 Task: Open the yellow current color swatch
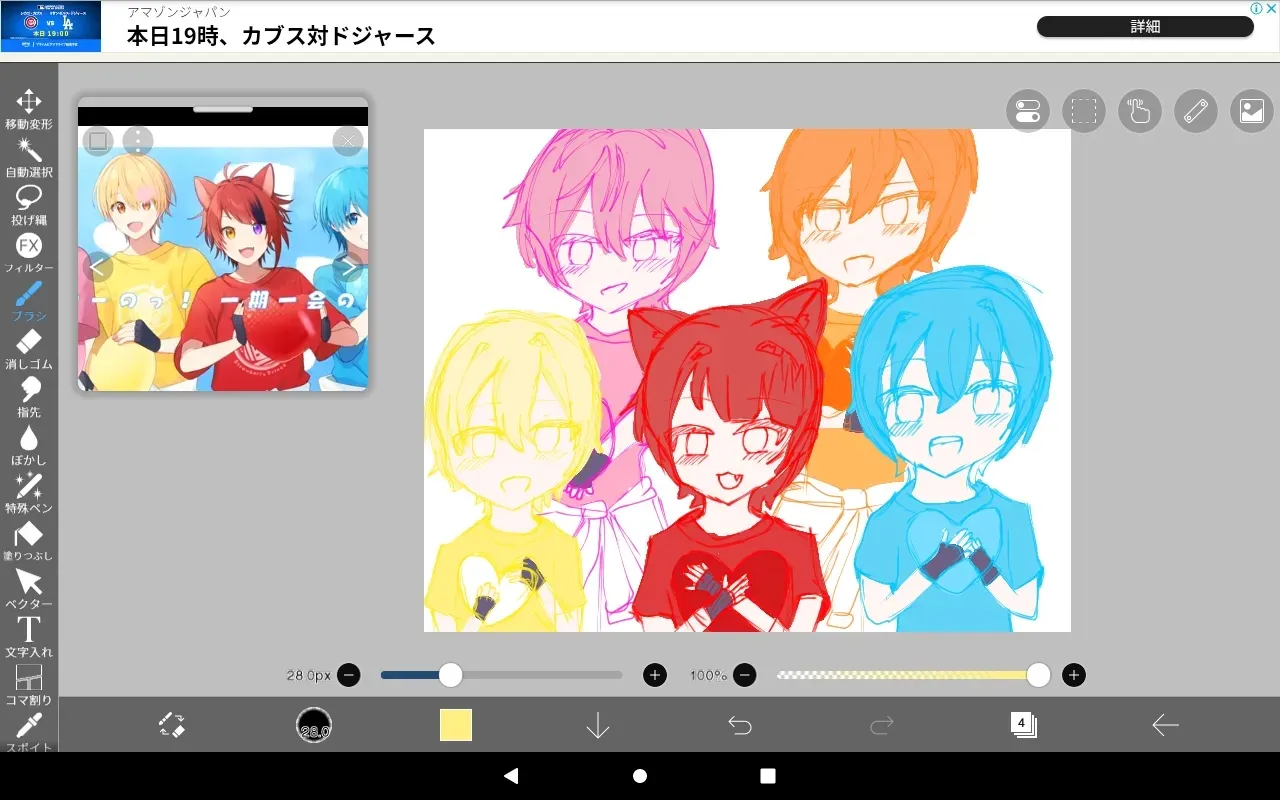tap(456, 725)
